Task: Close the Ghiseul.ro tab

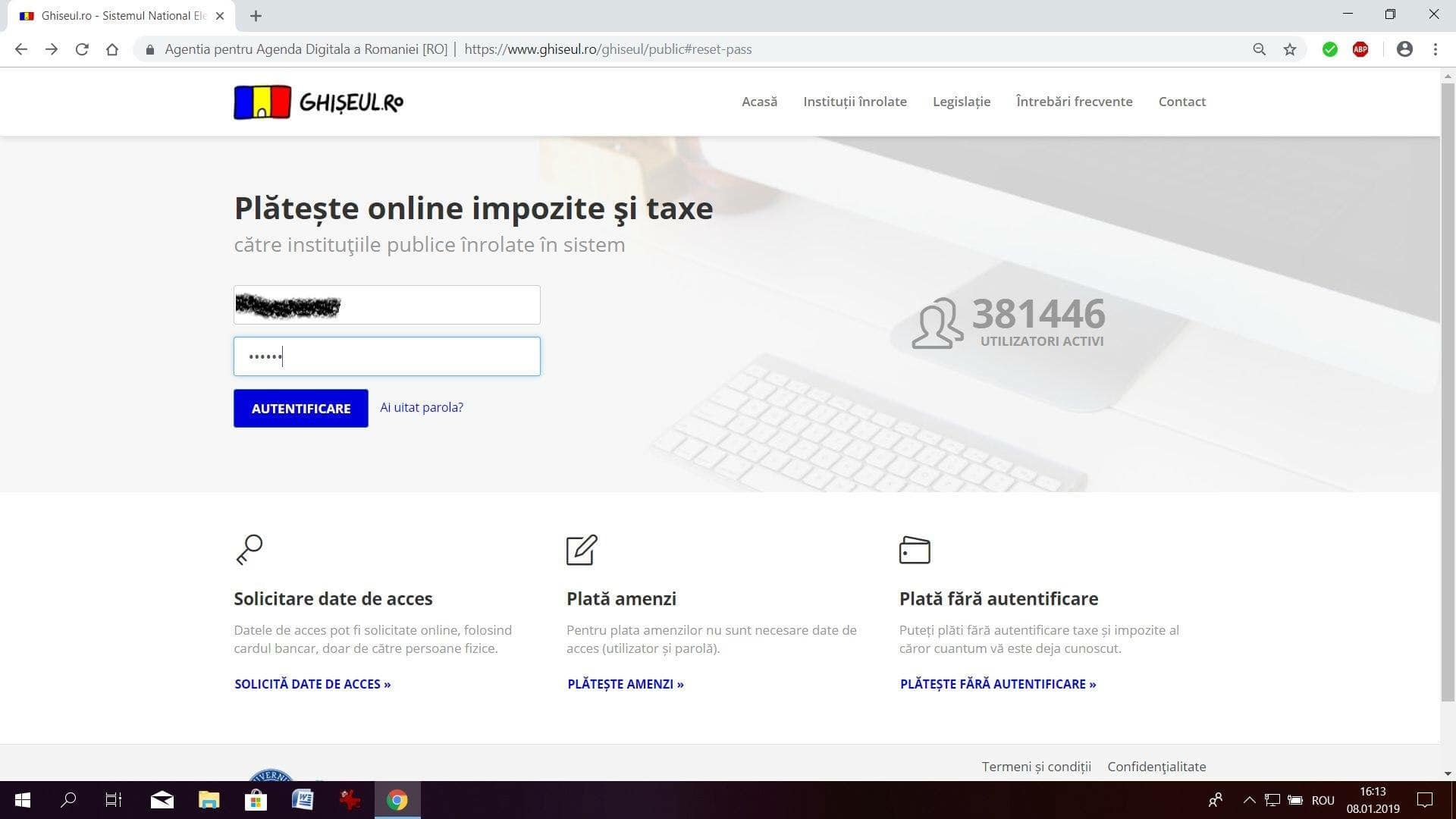Action: tap(220, 16)
